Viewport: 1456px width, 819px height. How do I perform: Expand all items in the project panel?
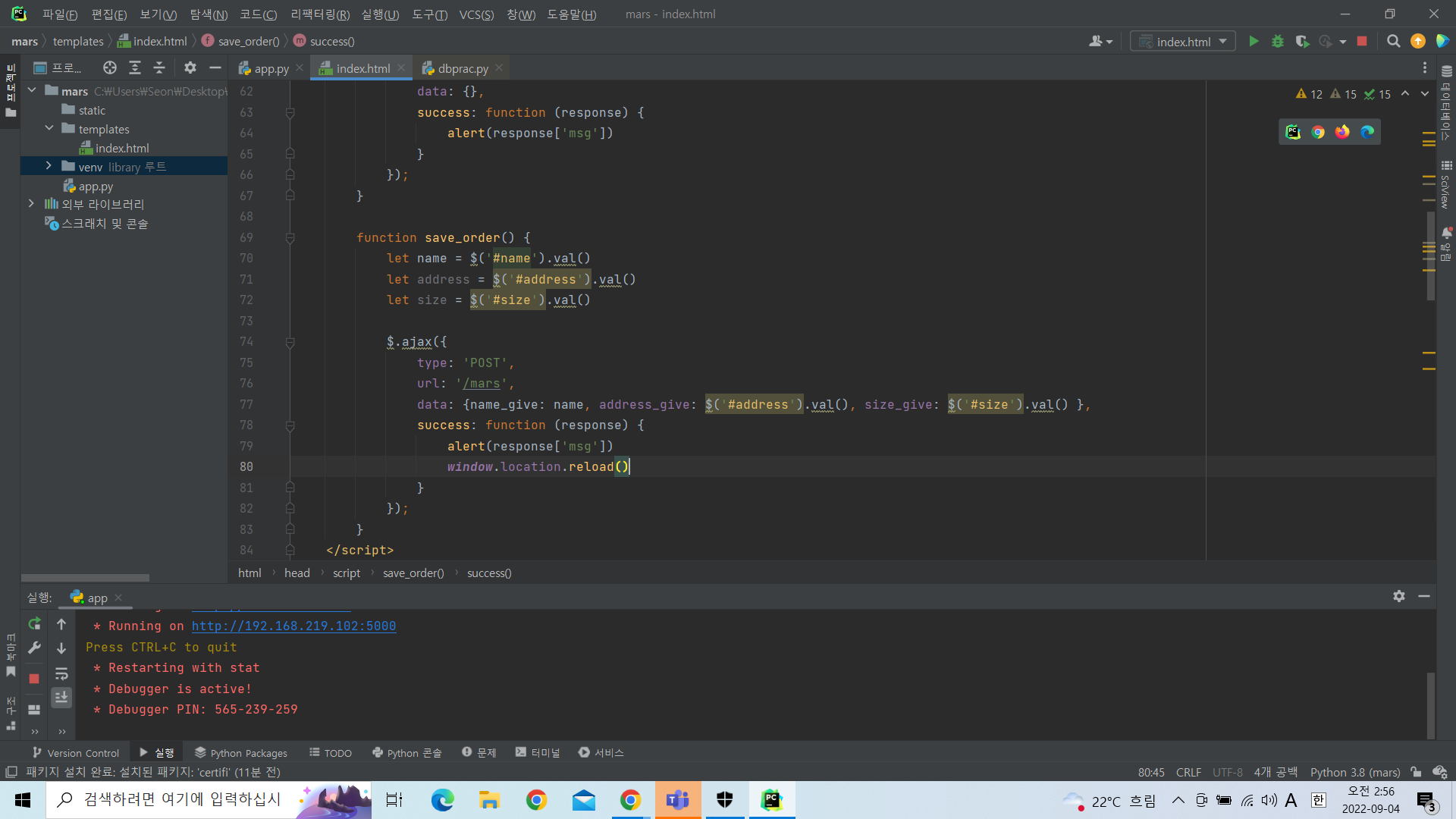coord(135,68)
